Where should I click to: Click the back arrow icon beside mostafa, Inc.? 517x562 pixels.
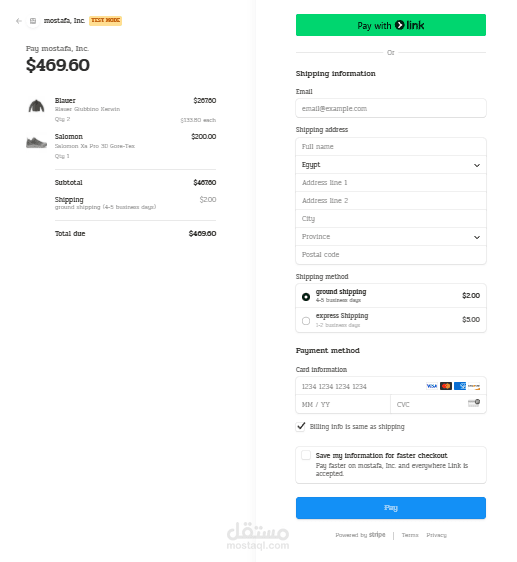(19, 21)
